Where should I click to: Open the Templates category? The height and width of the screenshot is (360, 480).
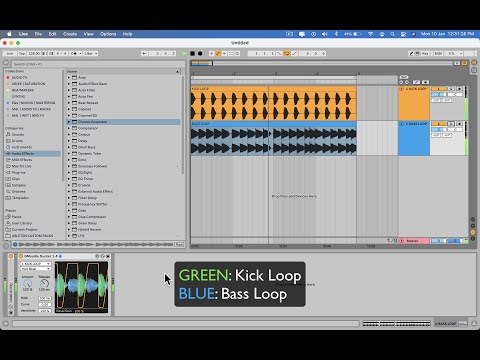tap(20, 198)
